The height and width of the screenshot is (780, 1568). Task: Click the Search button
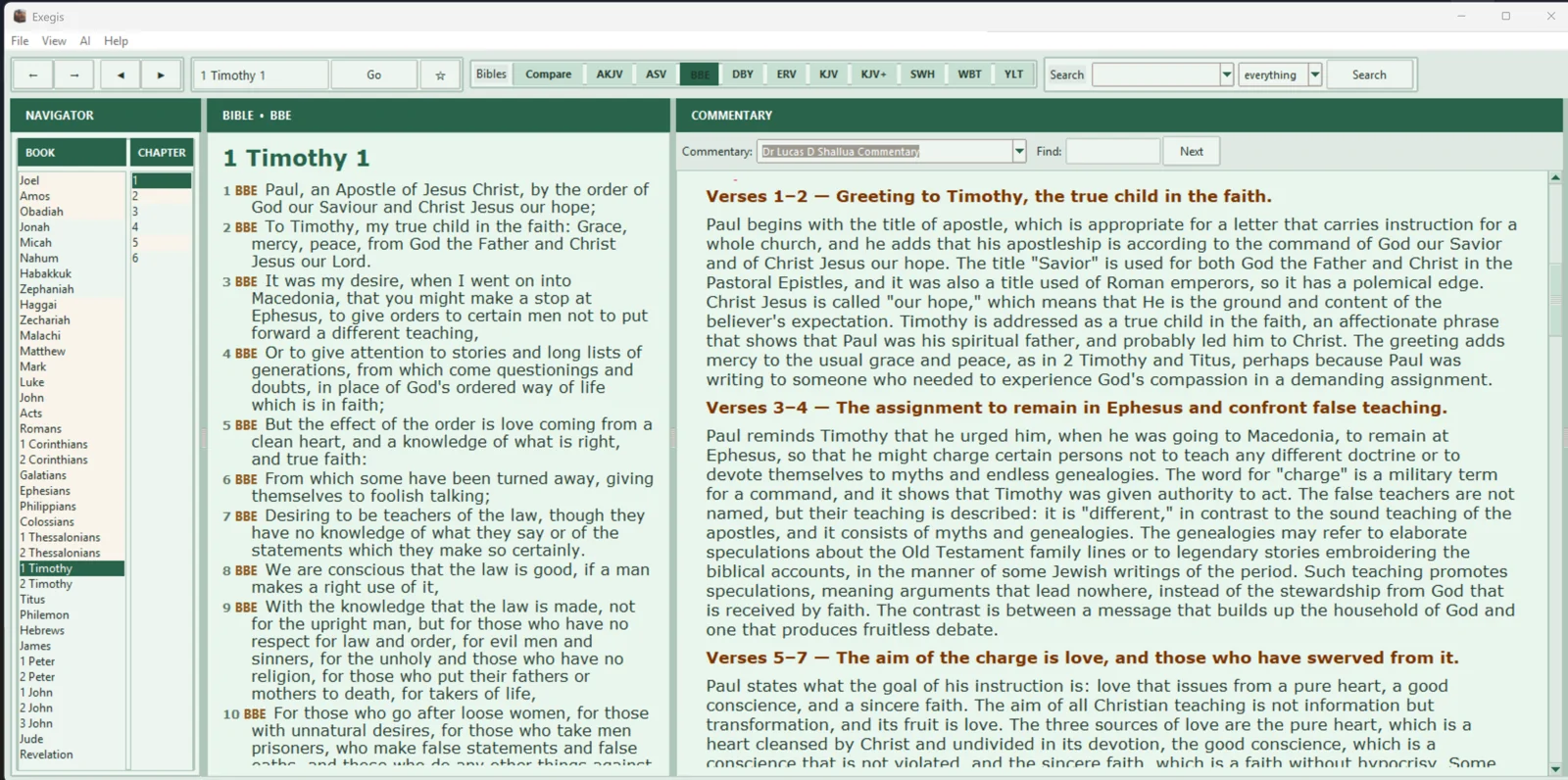(1369, 74)
